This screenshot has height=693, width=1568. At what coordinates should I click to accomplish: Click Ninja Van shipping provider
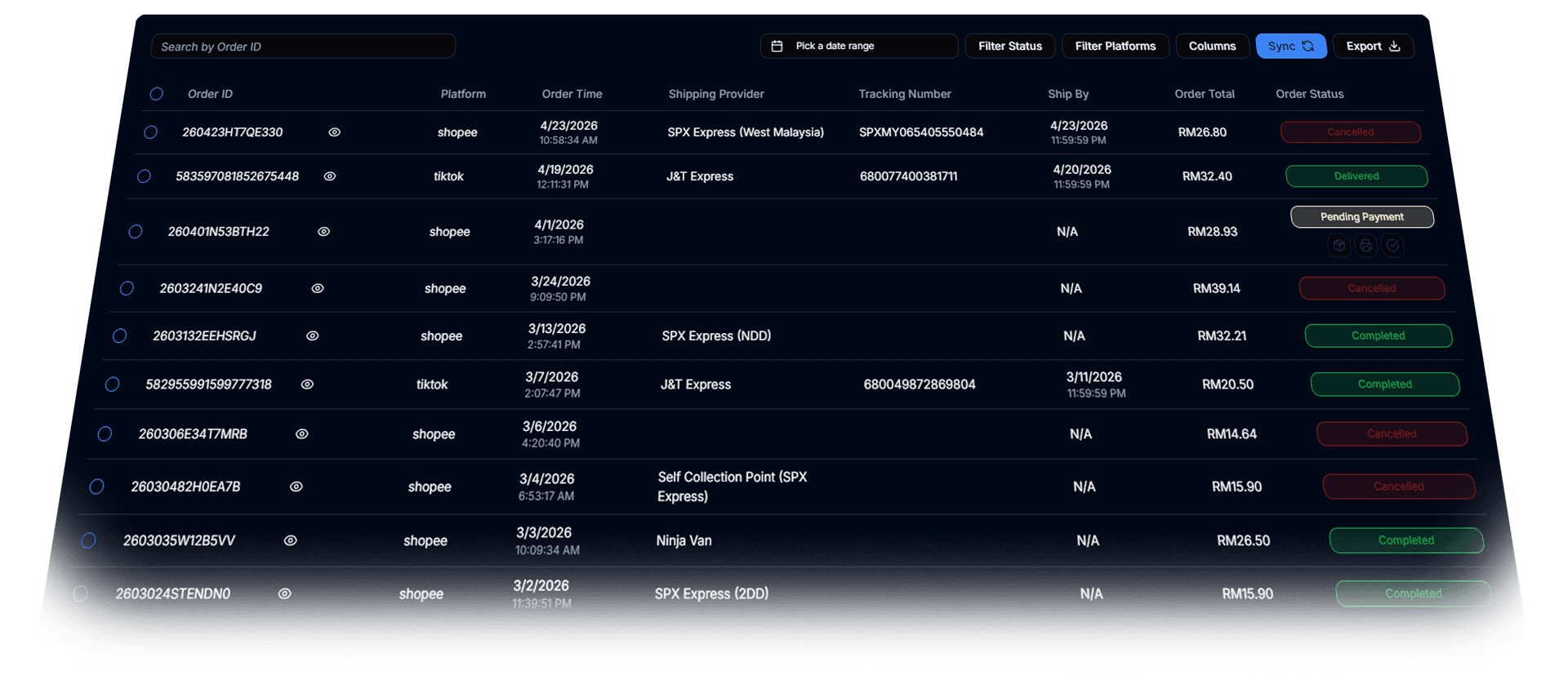coord(684,540)
